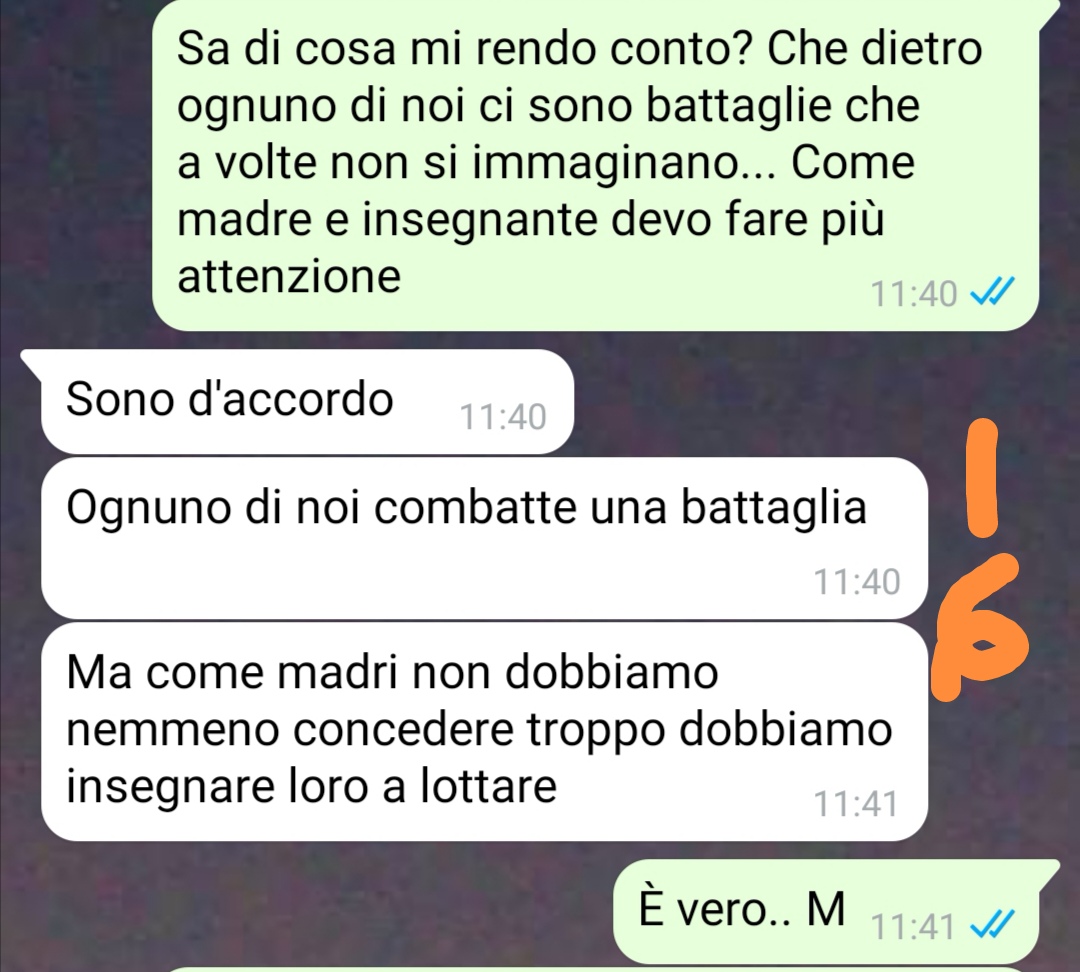The image size is (1080, 972).
Task: Click the 11:40 timestamp on green 'attenzione' bubble
Action: (914, 293)
